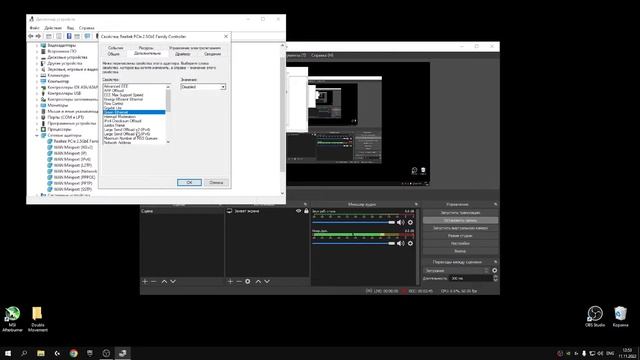Screen dimensions: 640x360
Task: Switch to Драйвер tab in properties dialog
Action: [x=182, y=54]
